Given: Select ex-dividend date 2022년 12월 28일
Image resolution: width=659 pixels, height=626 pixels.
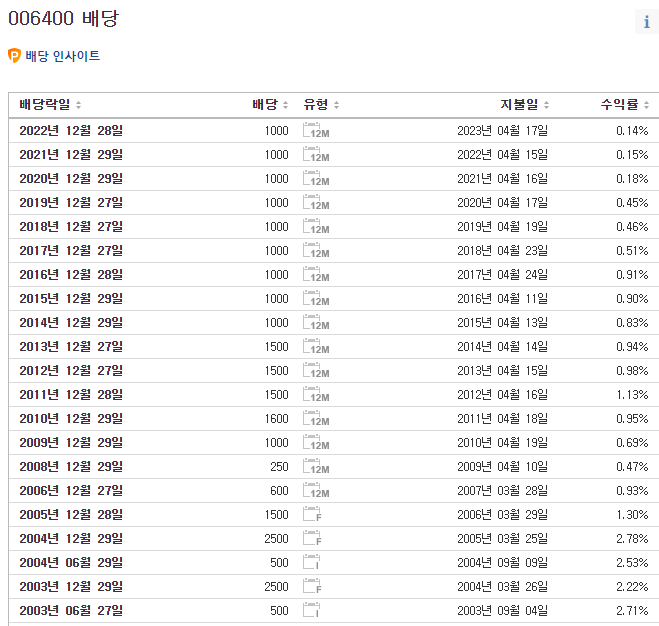Looking at the screenshot, I should [x=71, y=130].
